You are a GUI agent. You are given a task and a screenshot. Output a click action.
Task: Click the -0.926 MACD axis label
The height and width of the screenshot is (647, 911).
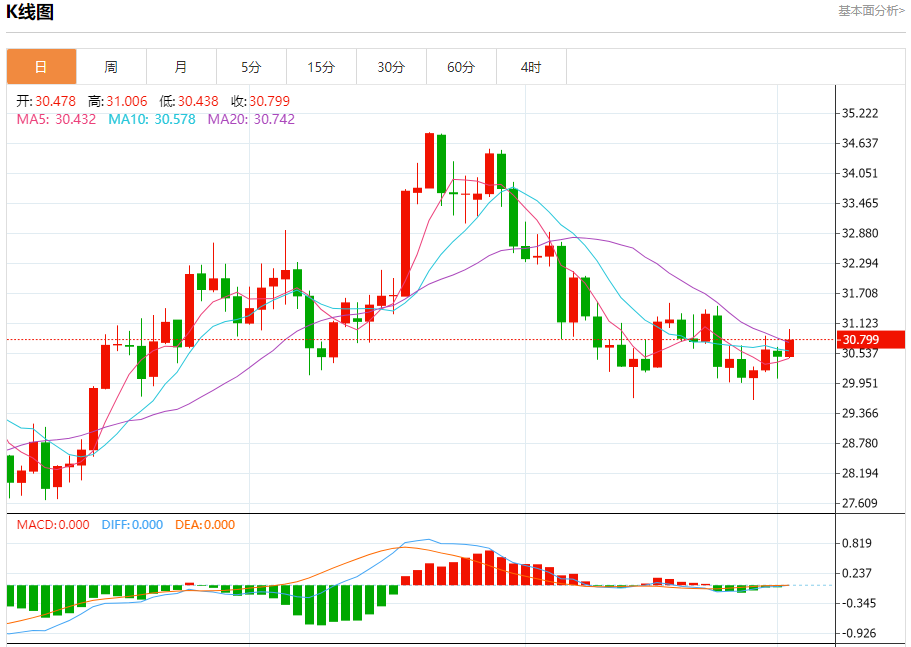pyautogui.click(x=857, y=634)
